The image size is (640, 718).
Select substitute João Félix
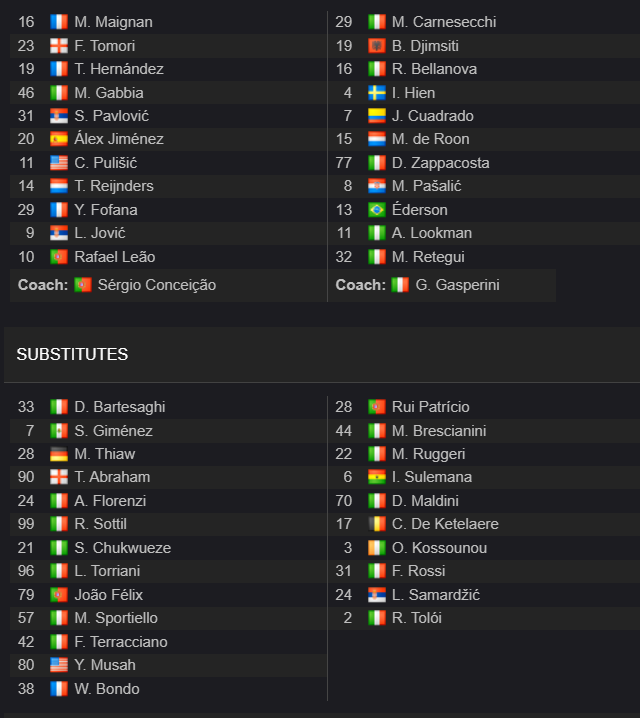tap(108, 595)
